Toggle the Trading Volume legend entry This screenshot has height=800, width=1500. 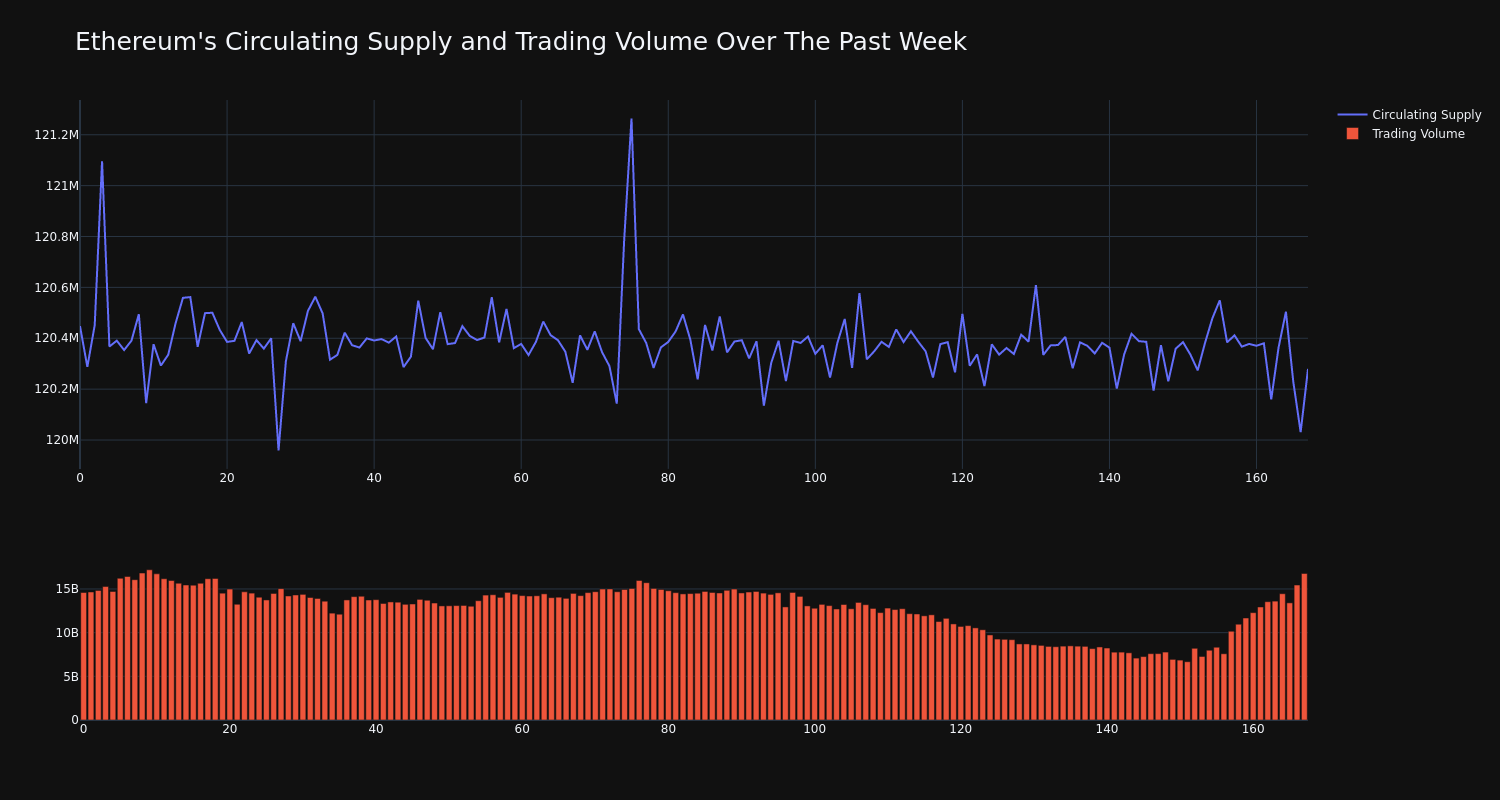click(1409, 134)
